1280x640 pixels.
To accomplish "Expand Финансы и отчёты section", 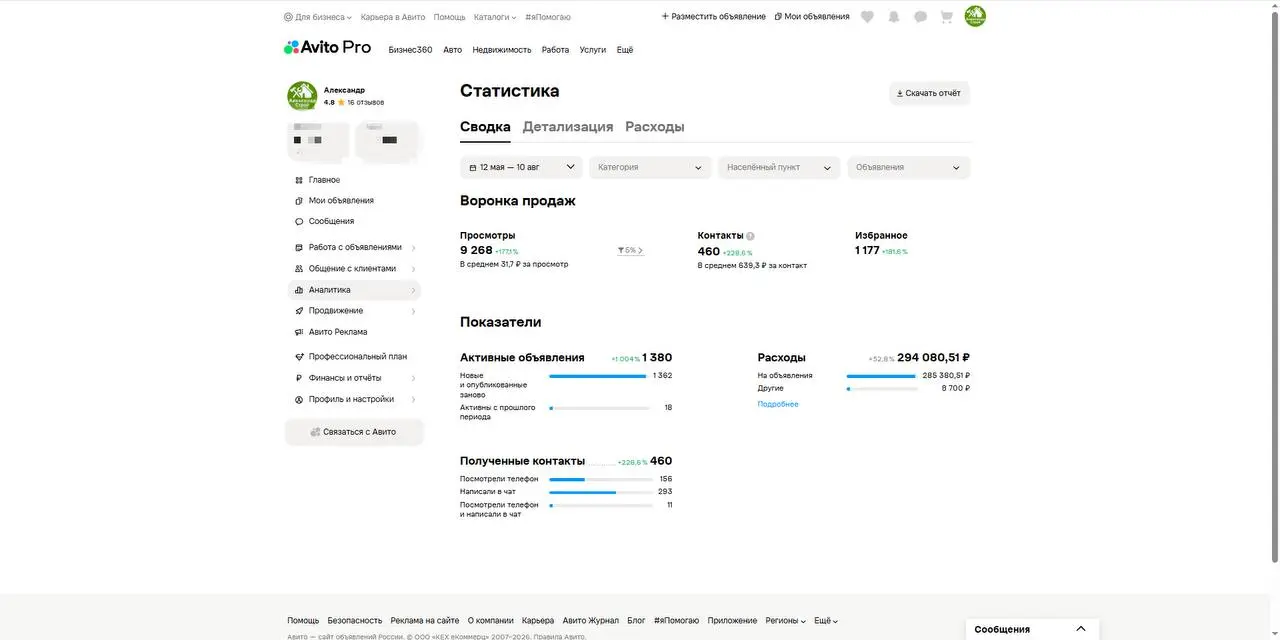I will point(354,378).
